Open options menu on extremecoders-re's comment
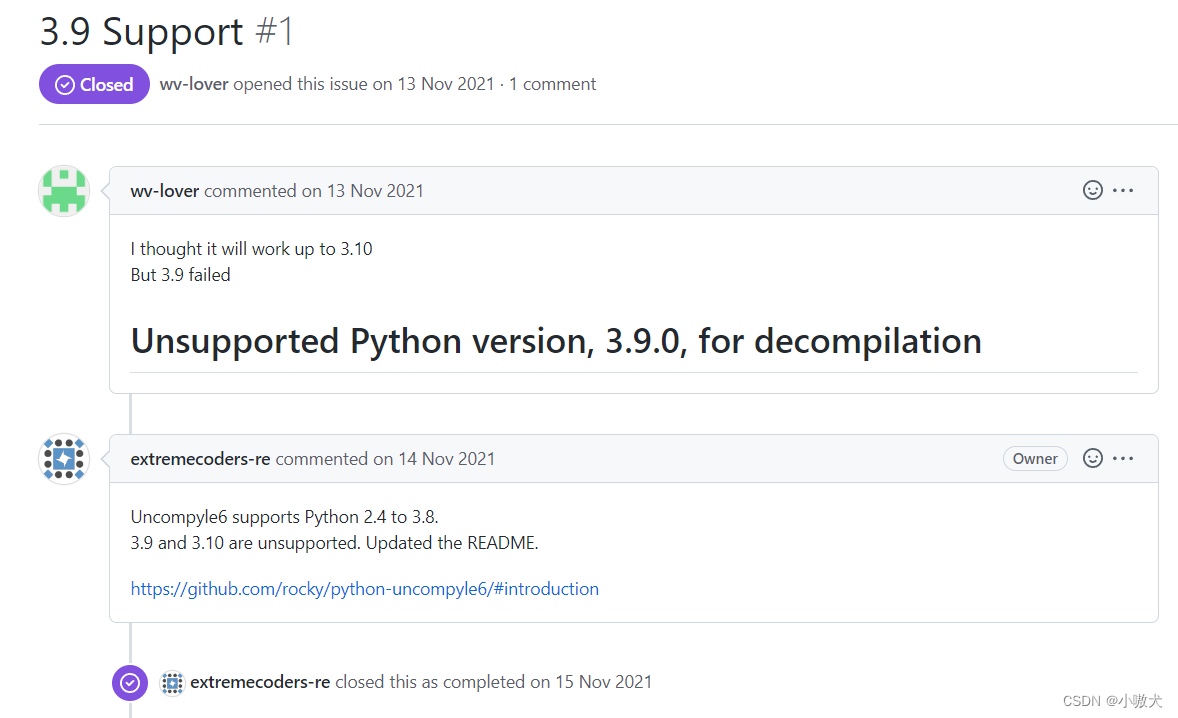Image resolution: width=1178 pixels, height=718 pixels. 1123,458
